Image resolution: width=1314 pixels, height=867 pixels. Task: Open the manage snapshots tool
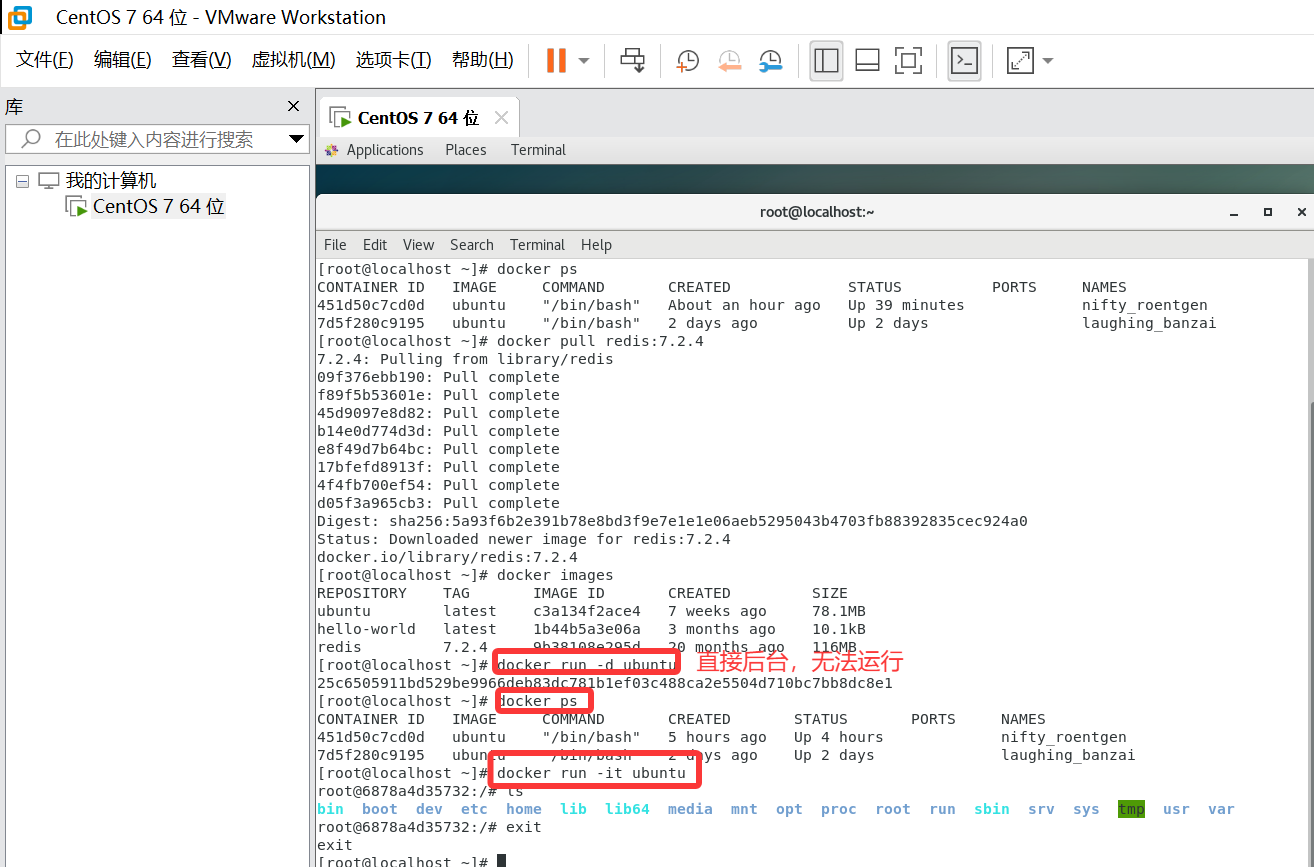771,61
